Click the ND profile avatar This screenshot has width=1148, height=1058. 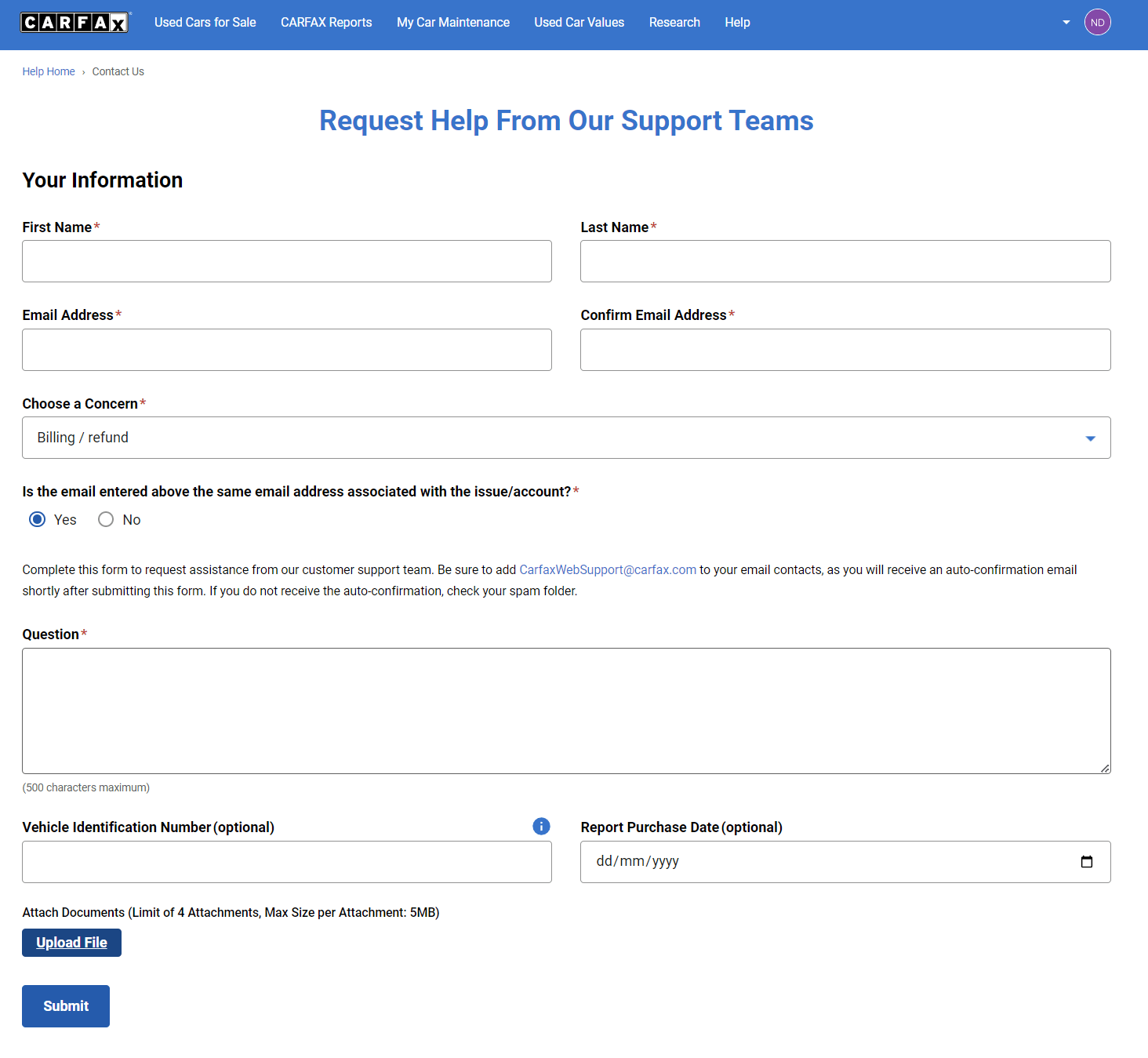pyautogui.click(x=1097, y=22)
